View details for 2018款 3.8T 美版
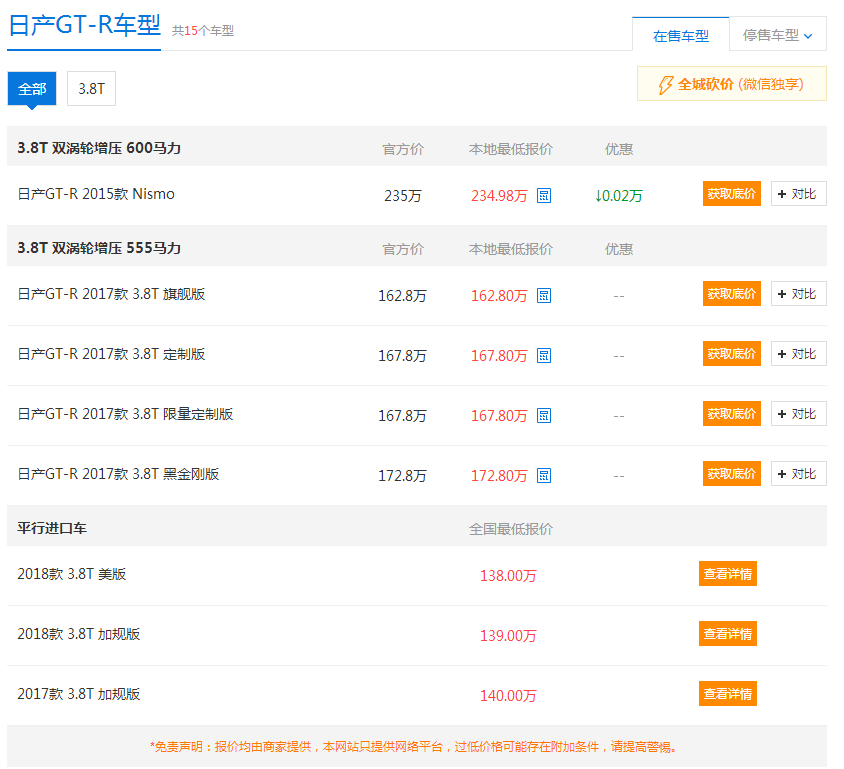Viewport: 844px width, 769px height. 728,574
